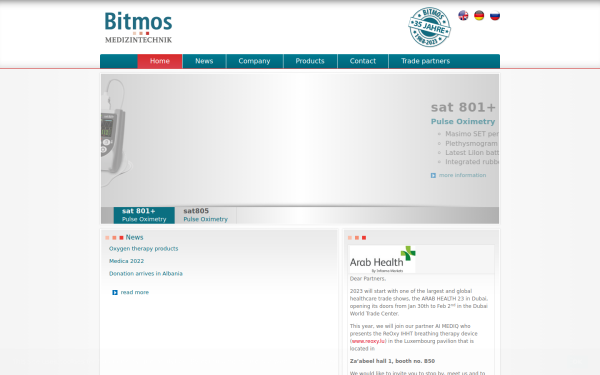600x375 pixels.
Task: Open Oxygen therapy products news link
Action: click(x=143, y=249)
